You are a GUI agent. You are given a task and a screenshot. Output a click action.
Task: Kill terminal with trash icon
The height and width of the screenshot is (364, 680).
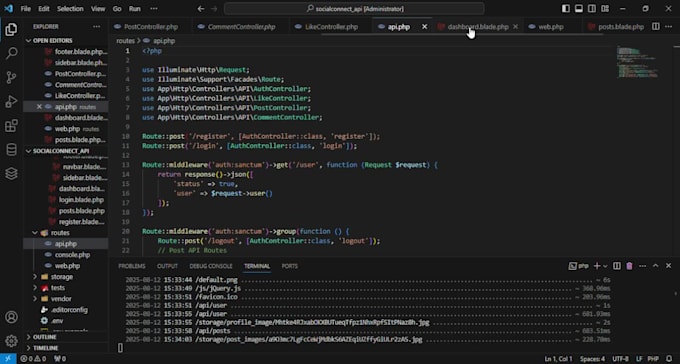pyautogui.click(x=629, y=266)
